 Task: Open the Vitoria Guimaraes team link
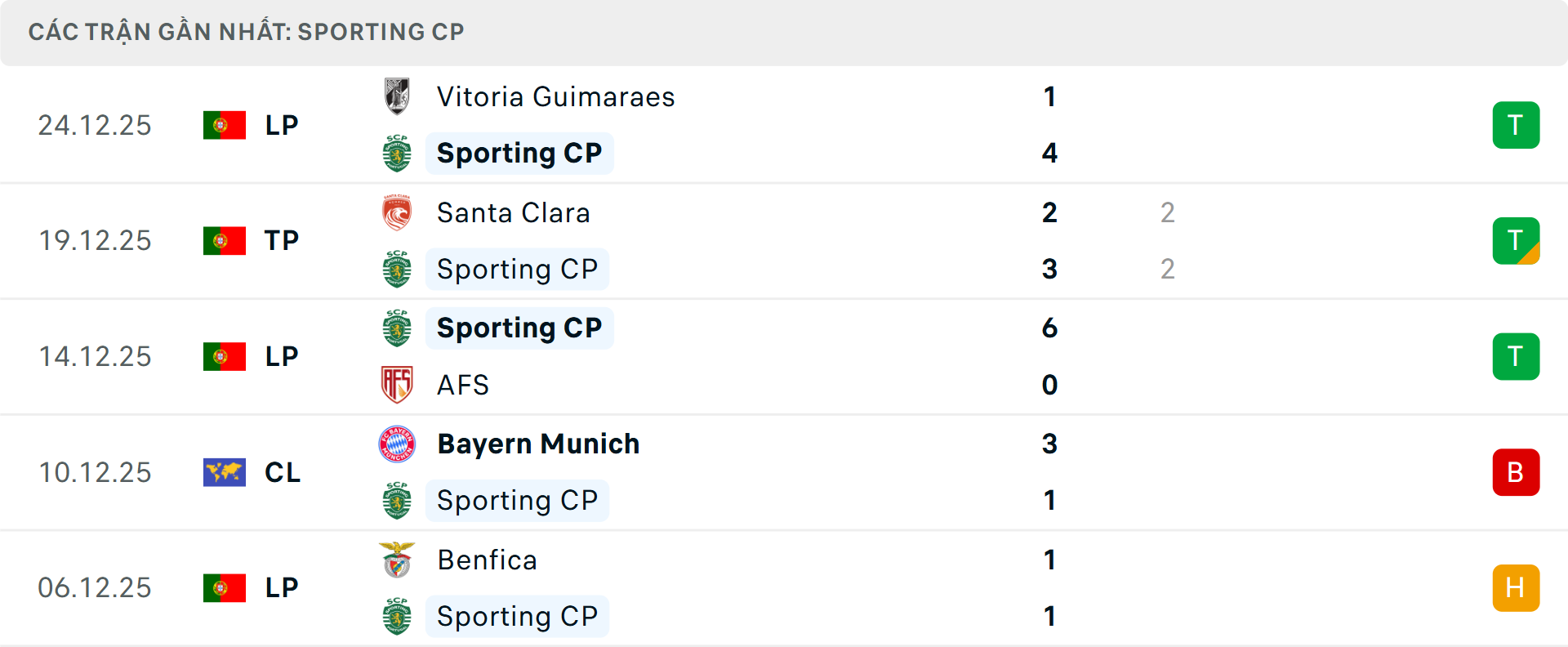tap(555, 97)
